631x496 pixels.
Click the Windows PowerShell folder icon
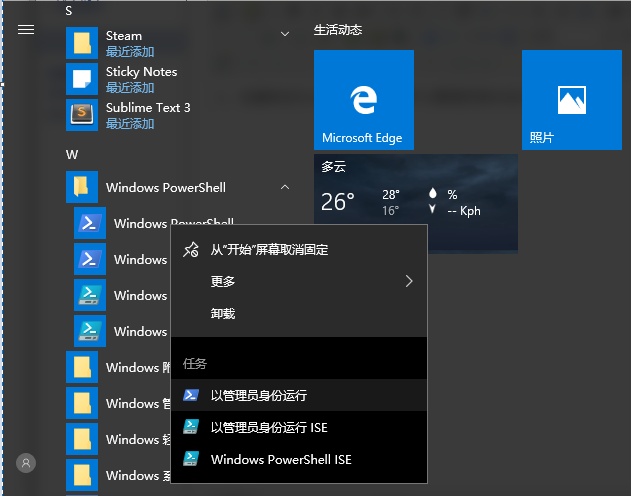click(82, 187)
